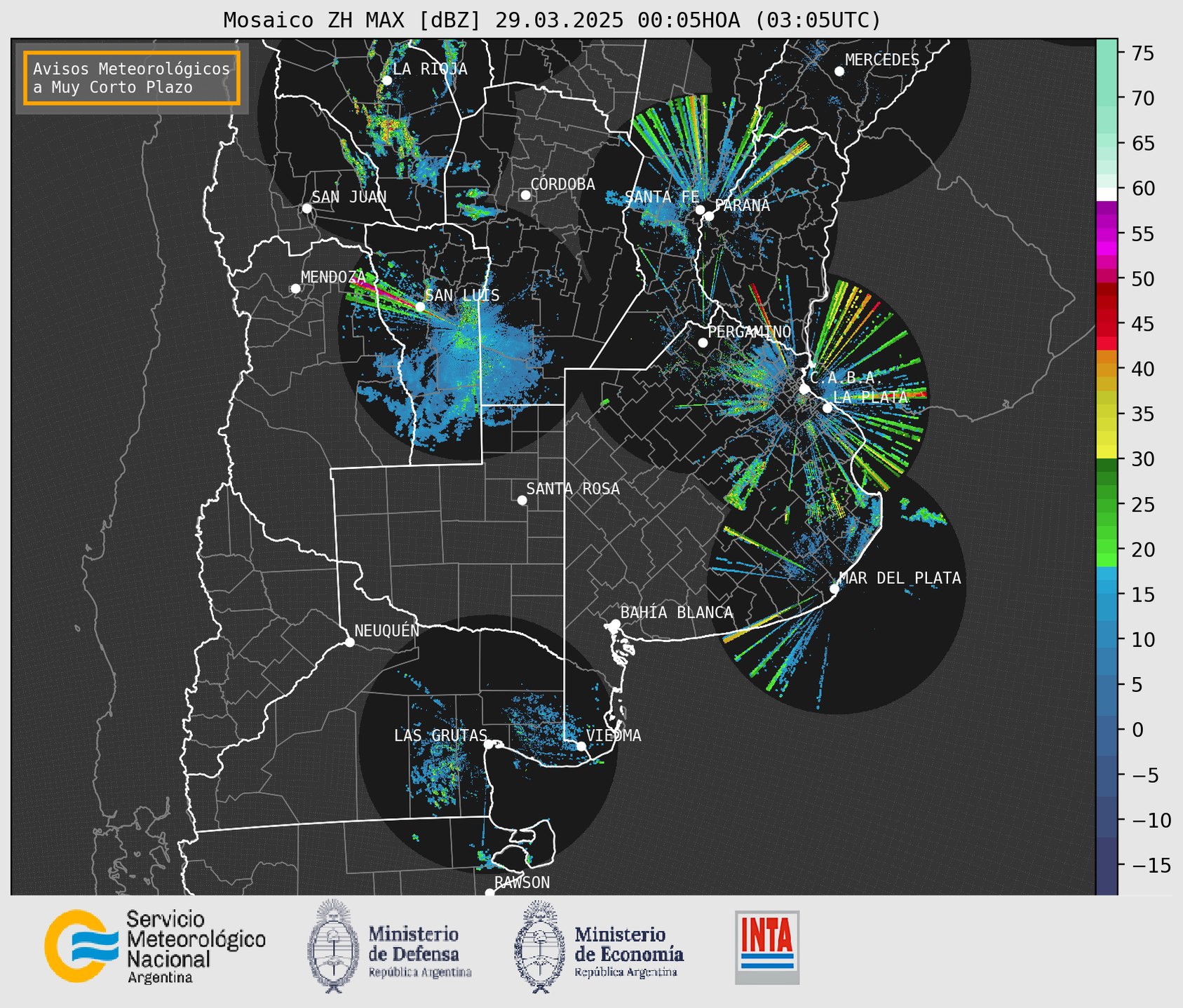Click the Ministerio de Economía emblem
The width and height of the screenshot is (1183, 1008).
point(540,946)
